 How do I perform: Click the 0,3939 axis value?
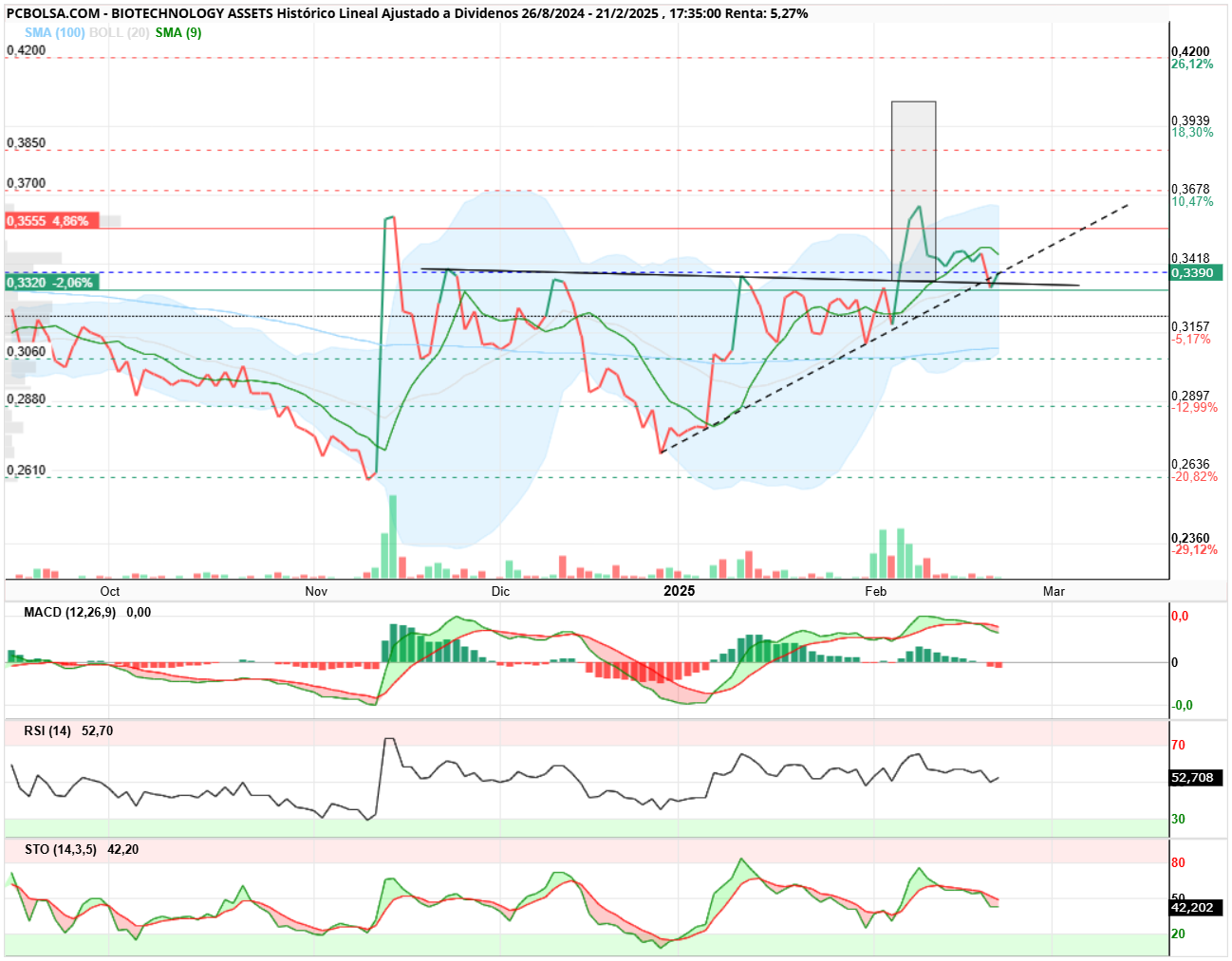(1190, 120)
